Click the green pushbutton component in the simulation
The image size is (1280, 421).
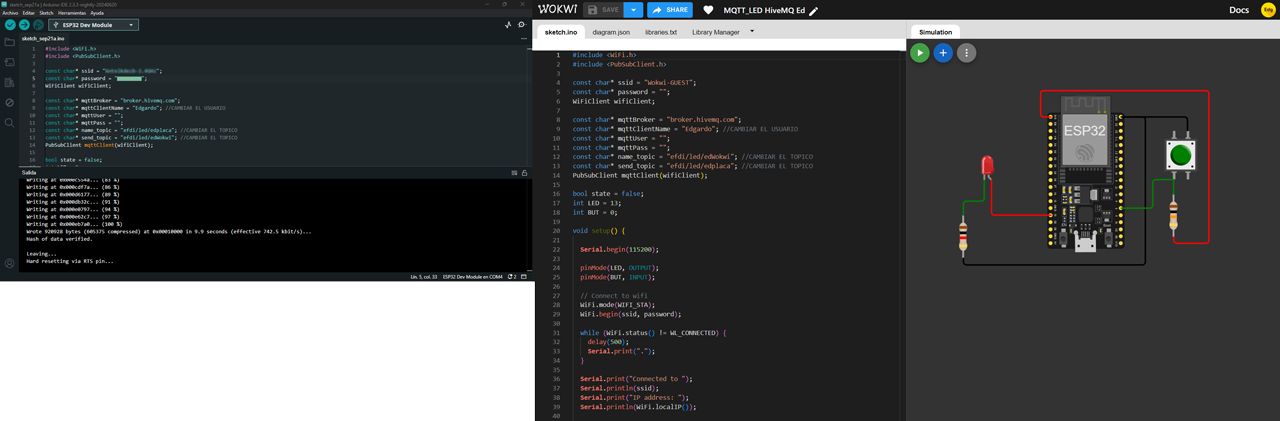(x=1181, y=155)
